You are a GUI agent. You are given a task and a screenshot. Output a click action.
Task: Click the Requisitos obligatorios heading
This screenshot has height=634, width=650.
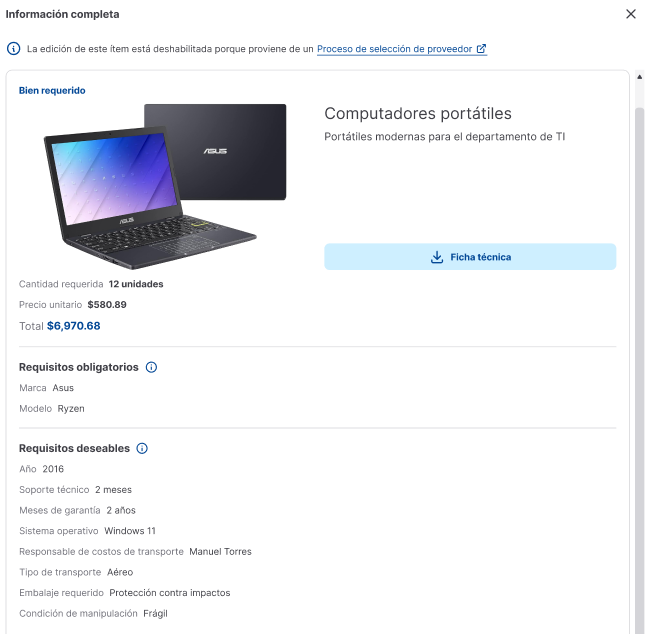click(79, 367)
